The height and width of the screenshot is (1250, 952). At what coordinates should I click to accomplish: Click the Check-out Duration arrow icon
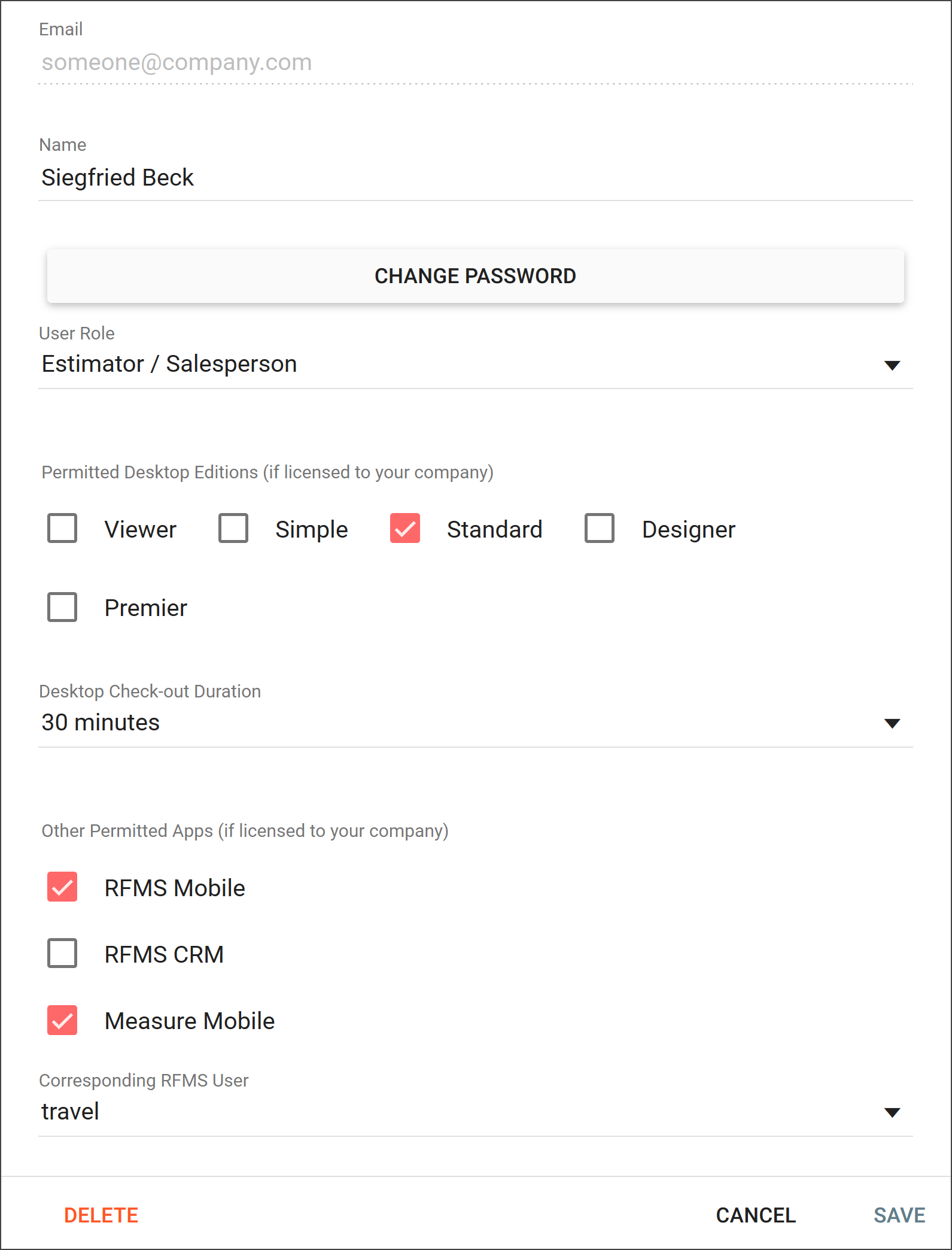[892, 724]
